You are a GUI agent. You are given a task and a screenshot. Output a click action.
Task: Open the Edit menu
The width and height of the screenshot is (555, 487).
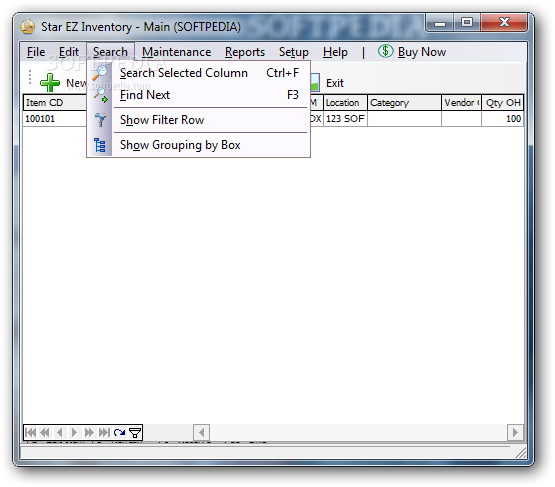coord(69,52)
